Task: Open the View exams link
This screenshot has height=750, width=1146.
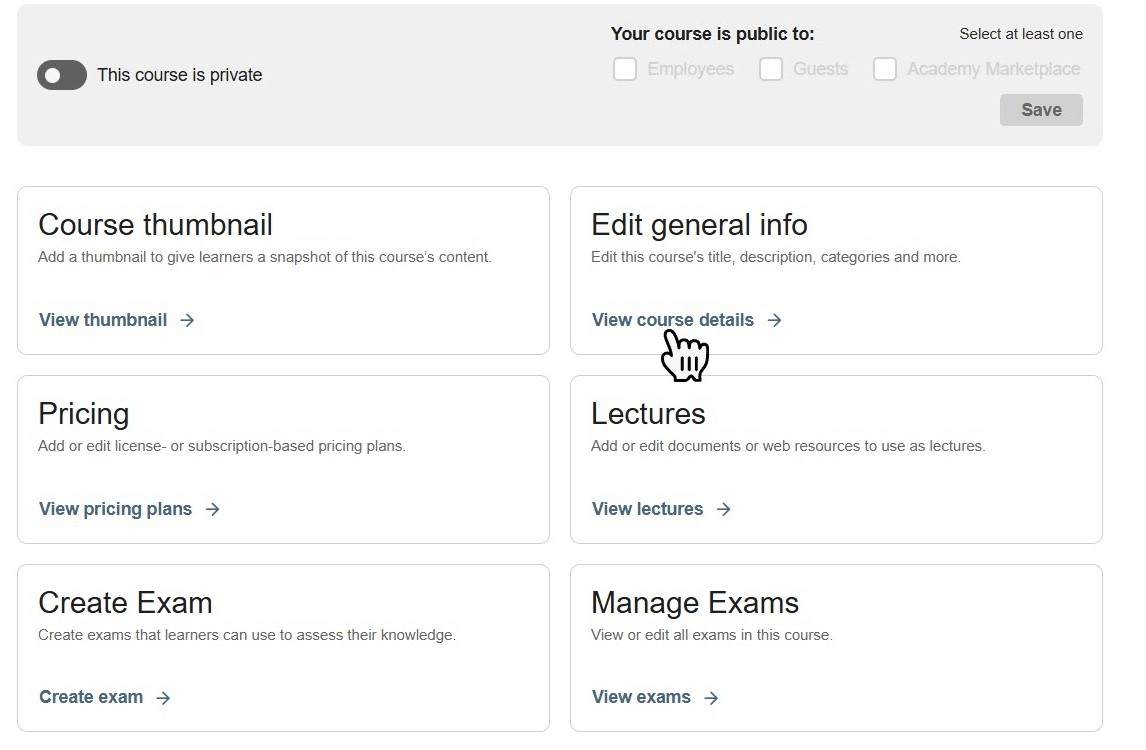Action: coord(641,697)
